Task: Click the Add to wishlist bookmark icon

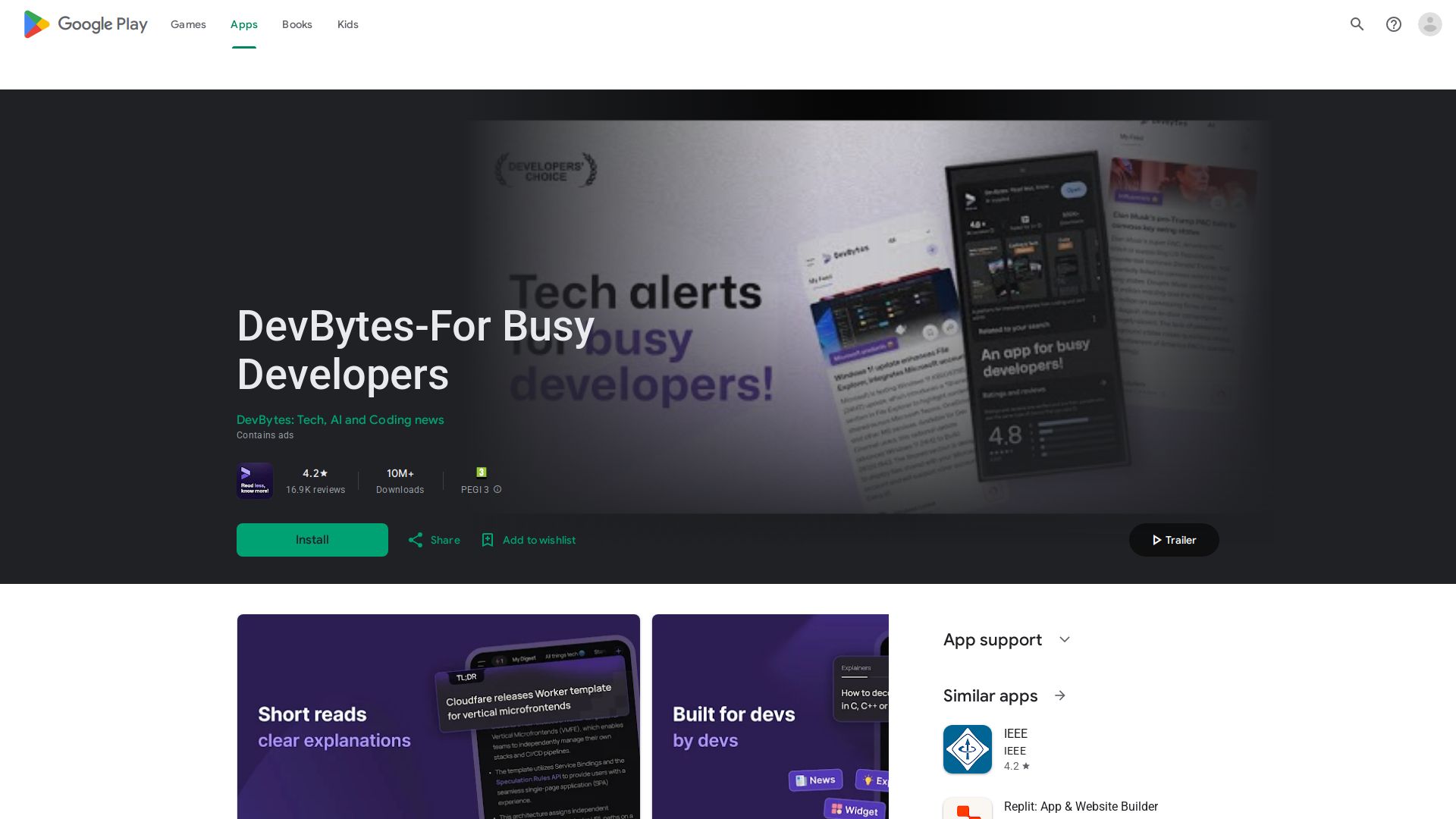Action: (x=488, y=540)
